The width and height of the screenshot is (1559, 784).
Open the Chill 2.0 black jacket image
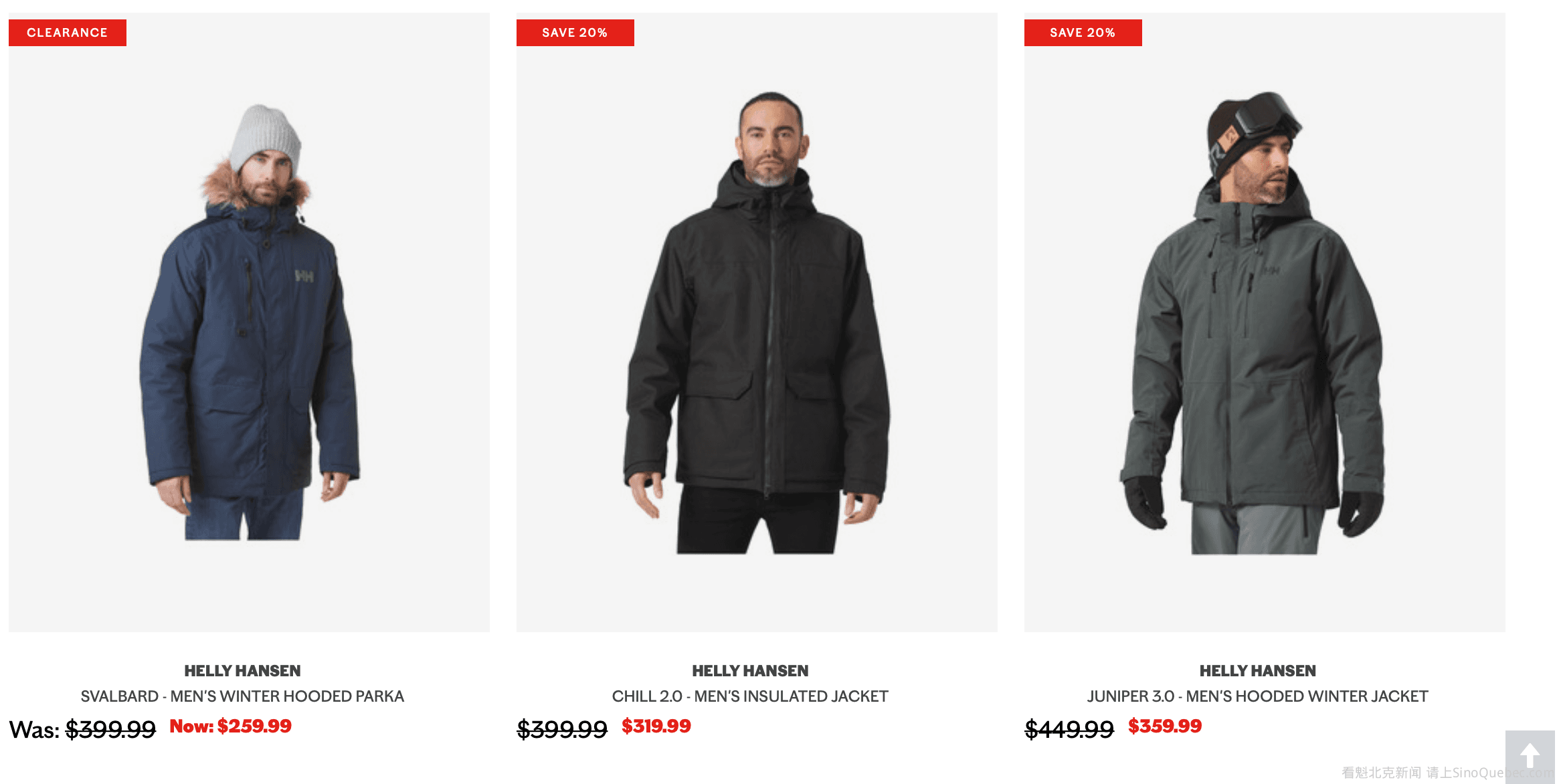pos(757,322)
